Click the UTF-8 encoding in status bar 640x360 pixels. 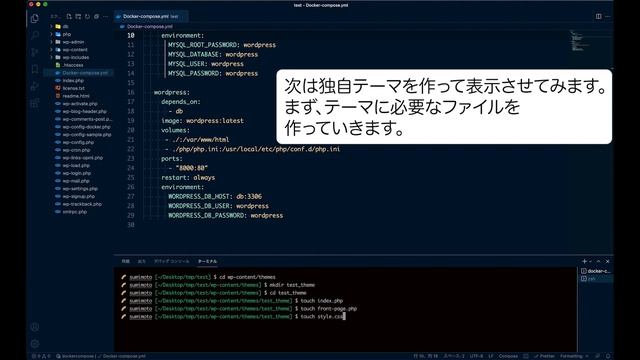tap(476, 356)
